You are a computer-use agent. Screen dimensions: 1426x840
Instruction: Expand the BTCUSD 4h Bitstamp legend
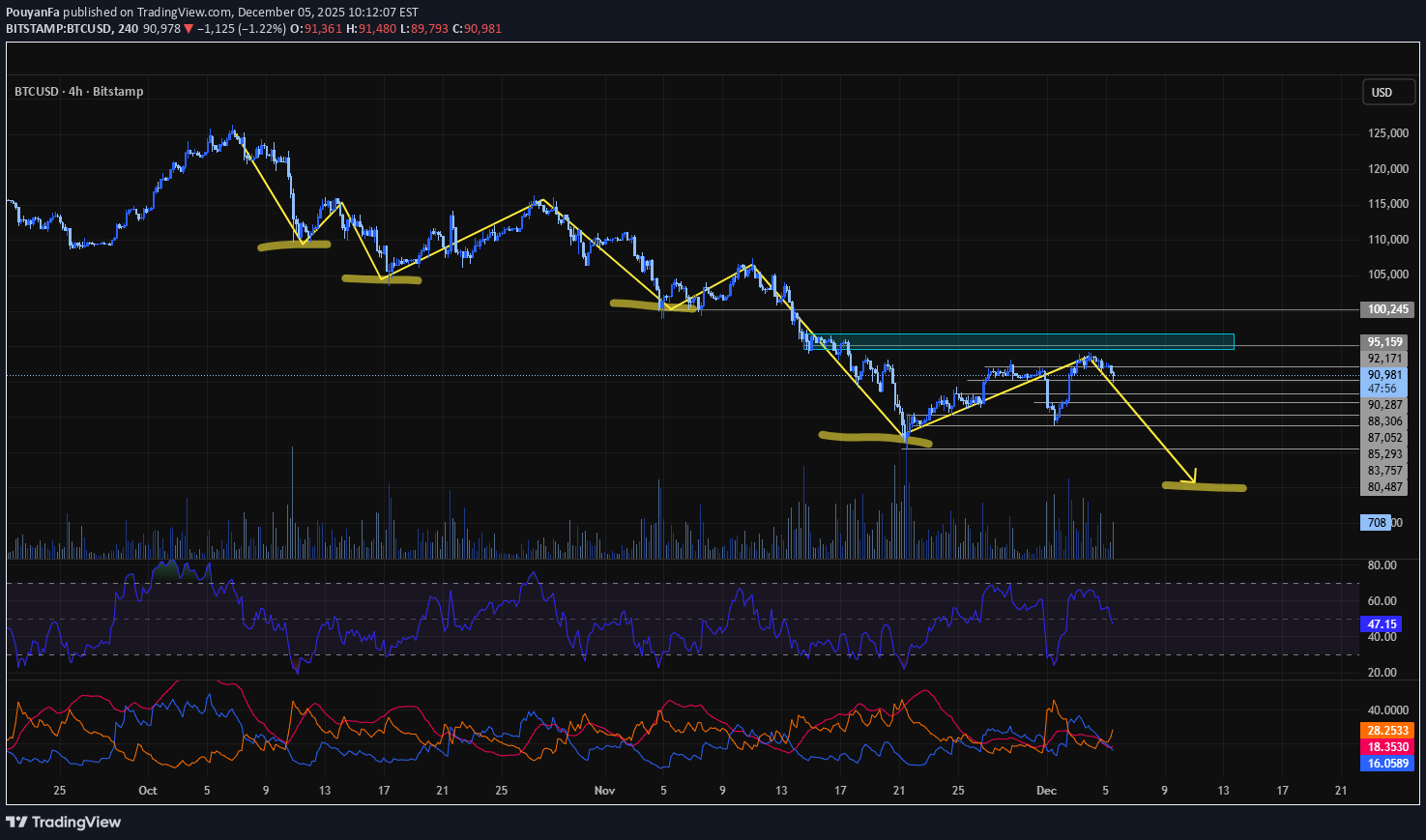[77, 91]
